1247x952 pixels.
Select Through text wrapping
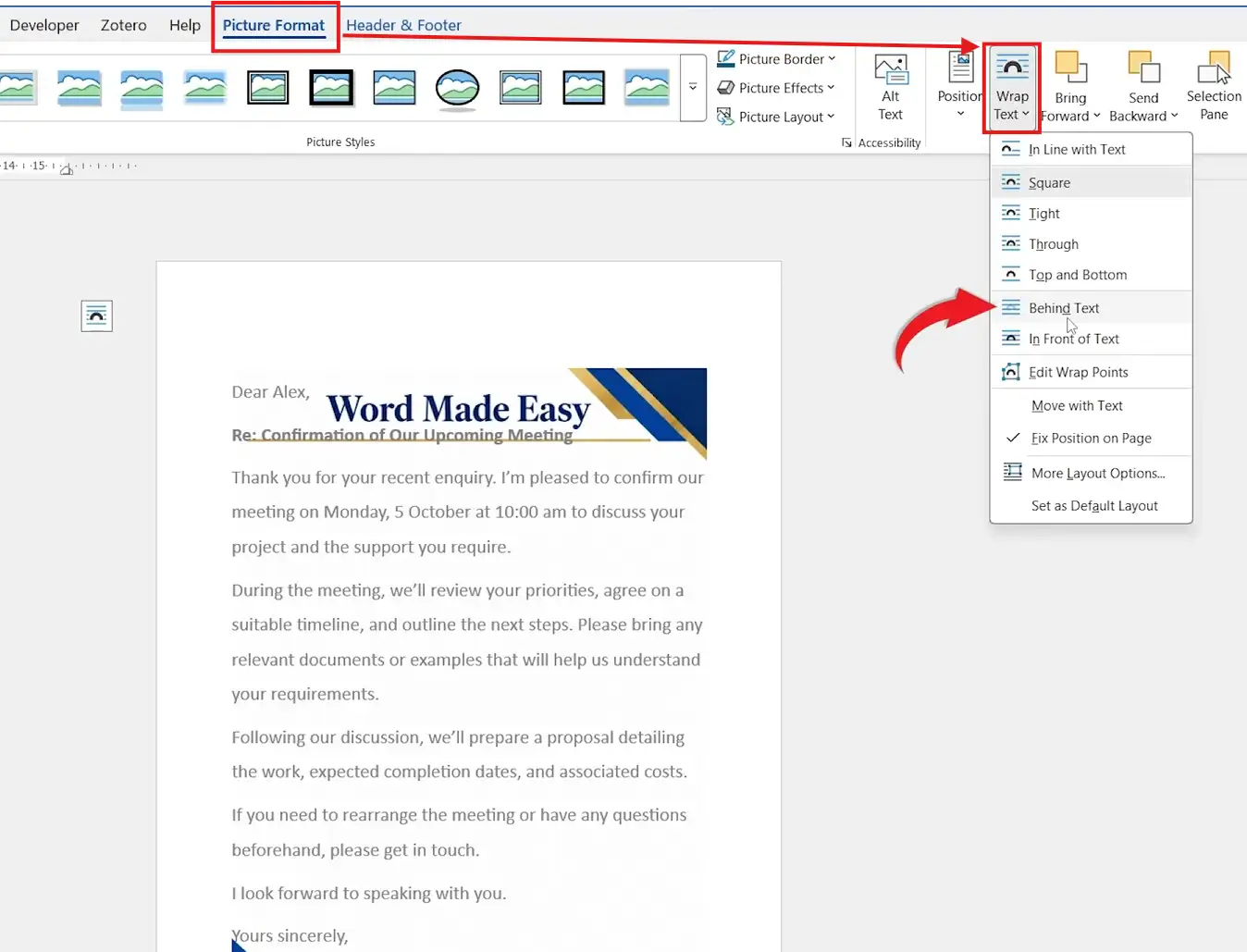tap(1092, 244)
